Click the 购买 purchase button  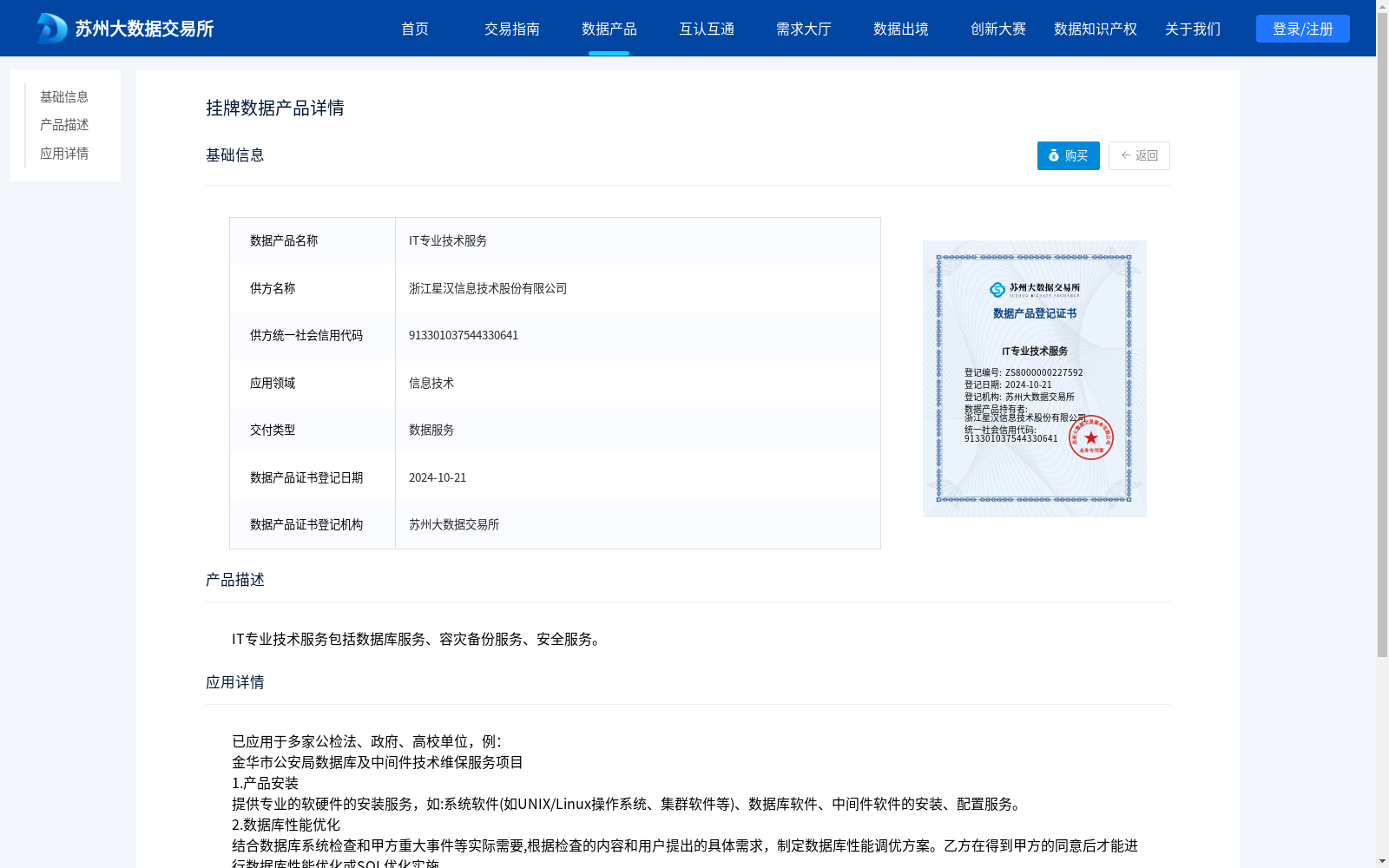pyautogui.click(x=1068, y=155)
